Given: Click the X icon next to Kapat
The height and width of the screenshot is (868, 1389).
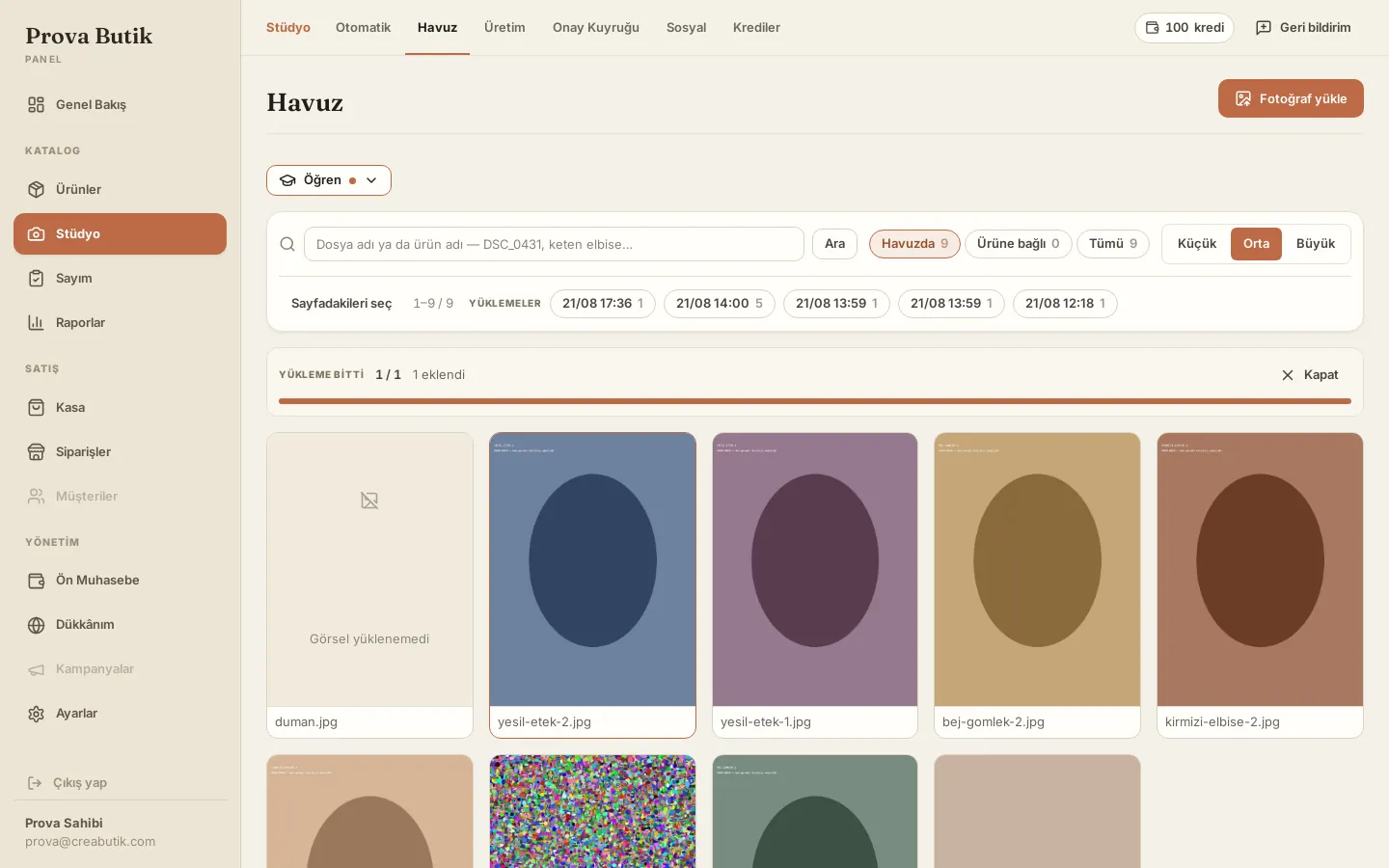Looking at the screenshot, I should click(1288, 375).
